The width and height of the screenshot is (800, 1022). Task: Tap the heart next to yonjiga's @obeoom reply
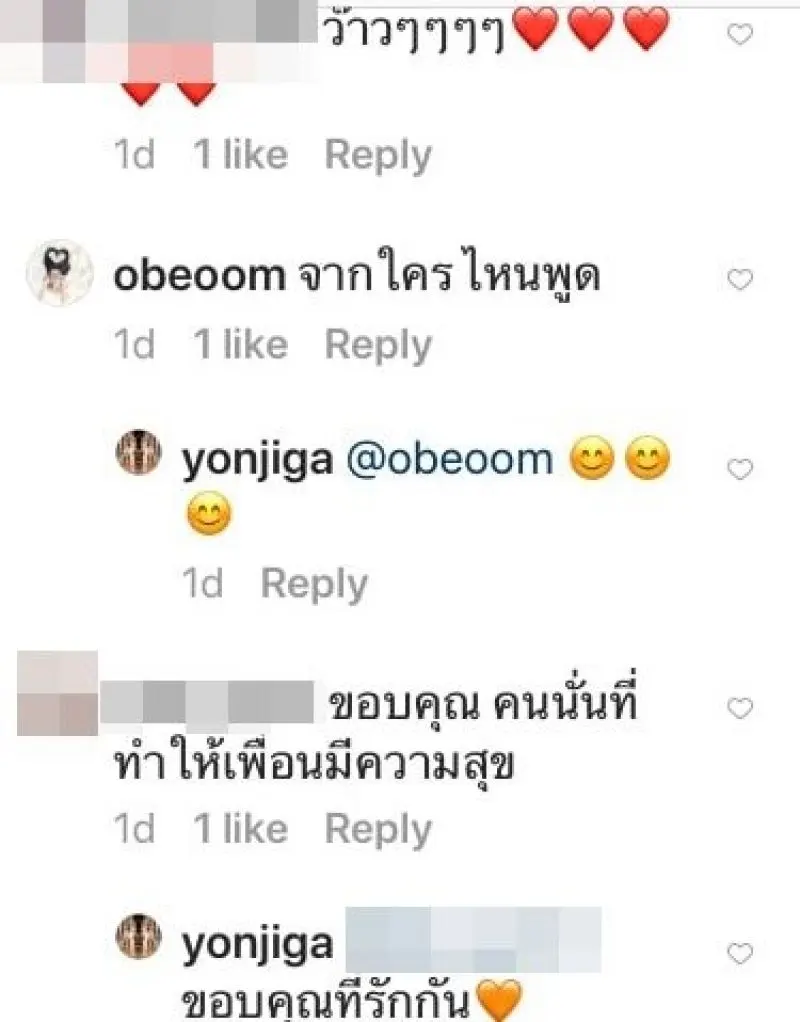pyautogui.click(x=739, y=469)
